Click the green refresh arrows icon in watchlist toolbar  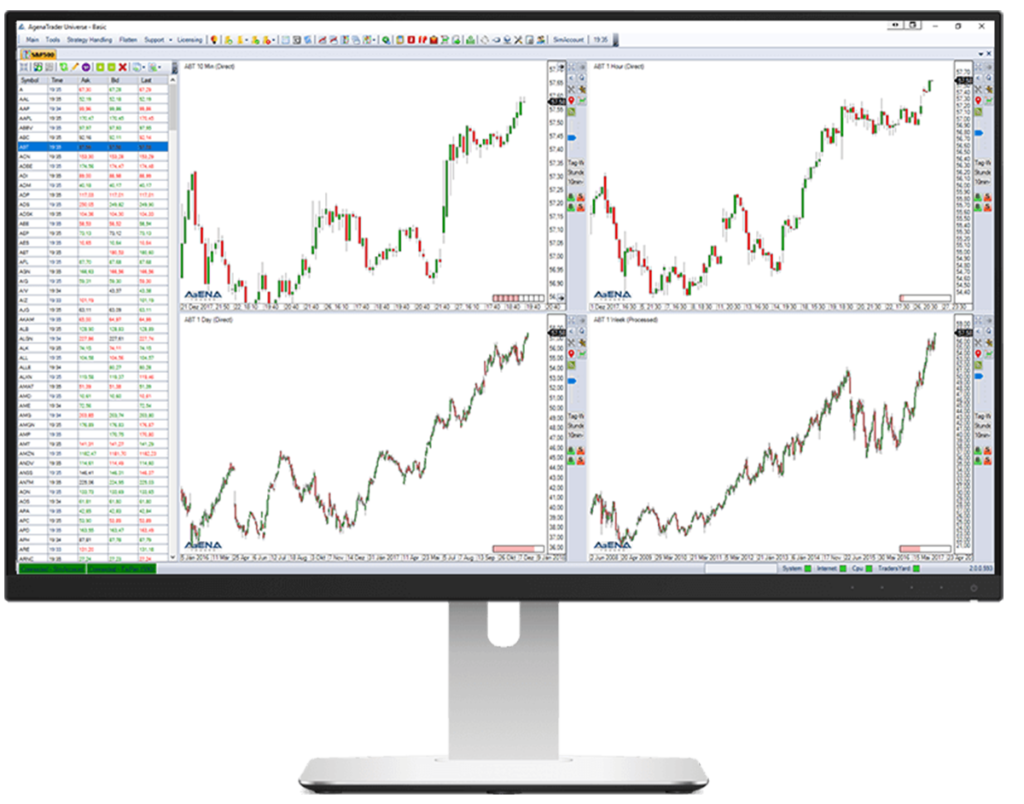(x=63, y=67)
